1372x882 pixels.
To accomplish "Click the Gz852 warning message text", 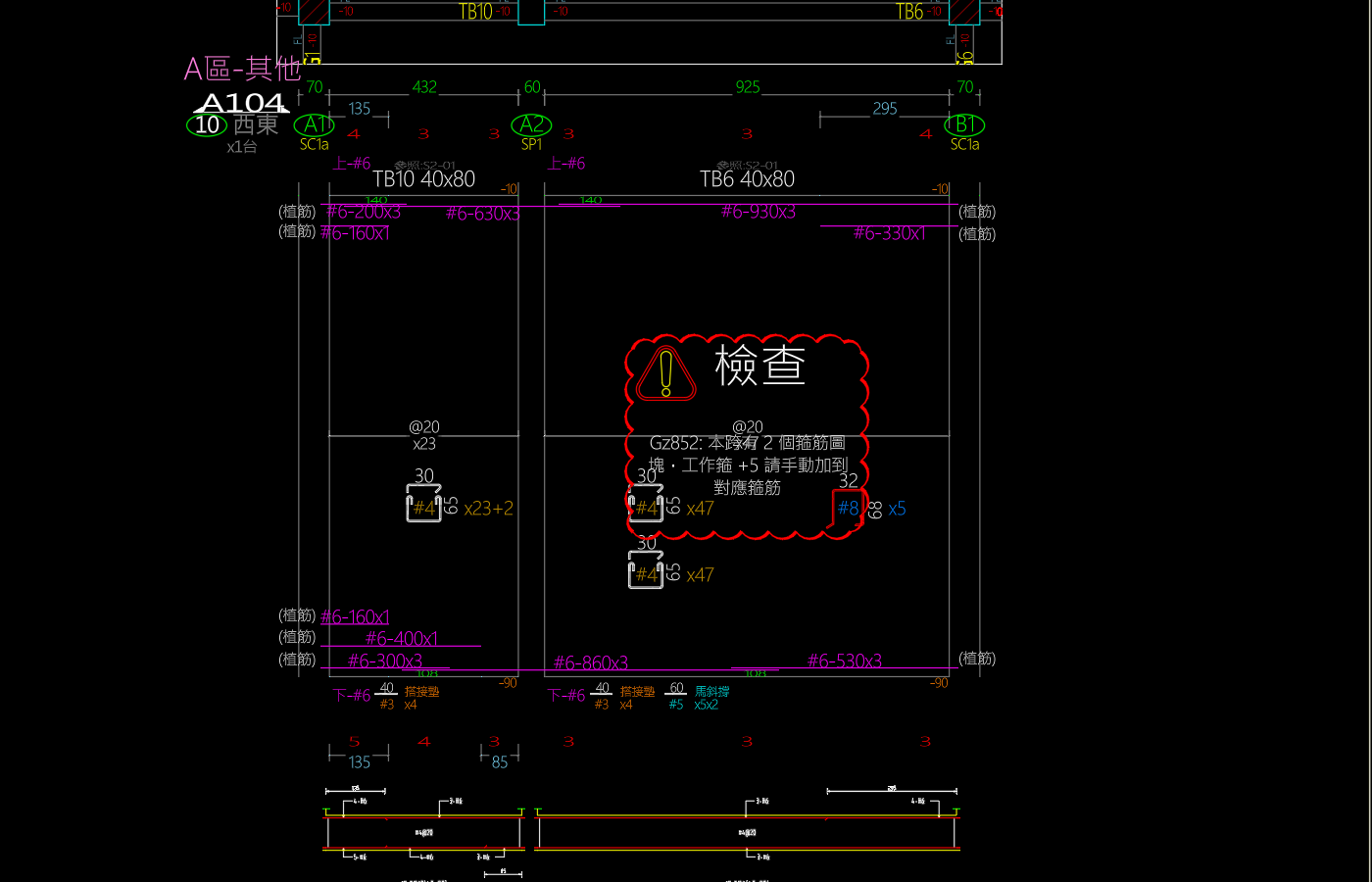I will (x=748, y=465).
